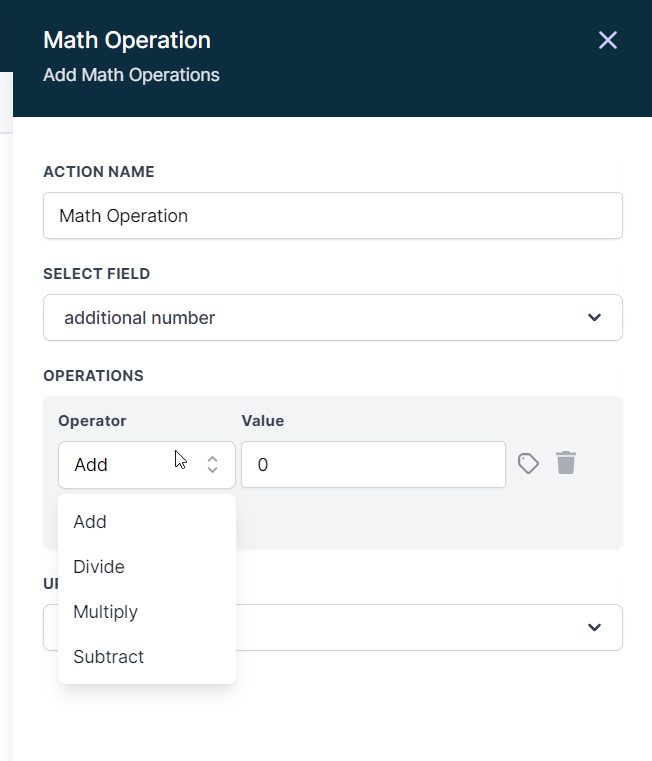
Task: Click the Value input containing 0
Action: point(372,465)
